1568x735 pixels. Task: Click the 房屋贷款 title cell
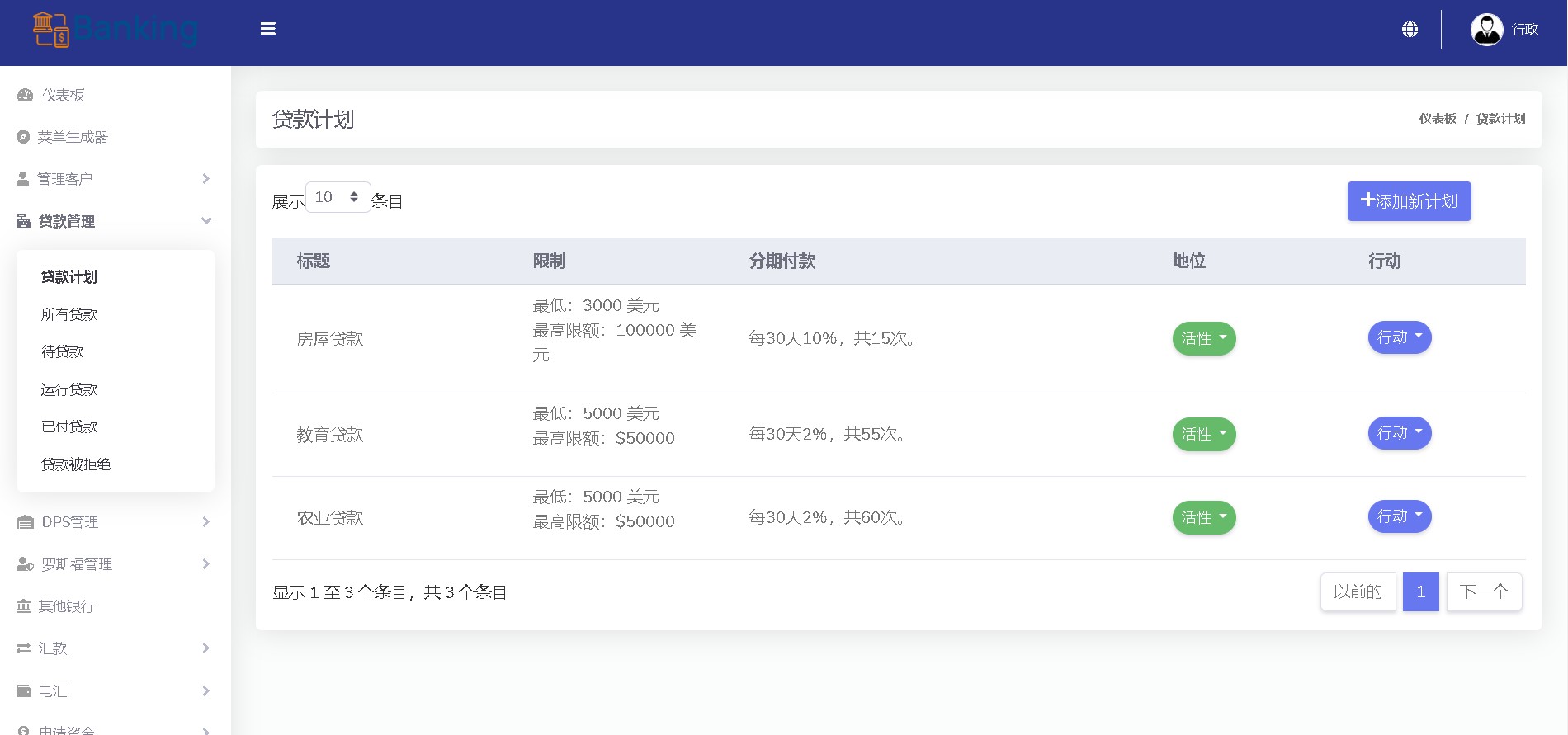tap(330, 339)
